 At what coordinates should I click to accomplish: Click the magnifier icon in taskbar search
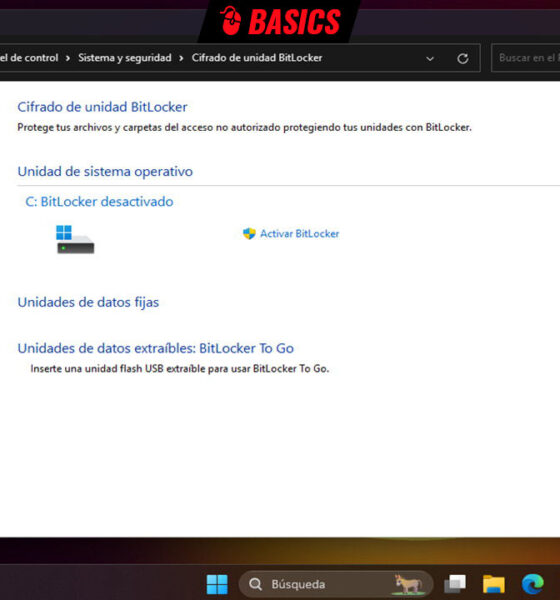[255, 584]
